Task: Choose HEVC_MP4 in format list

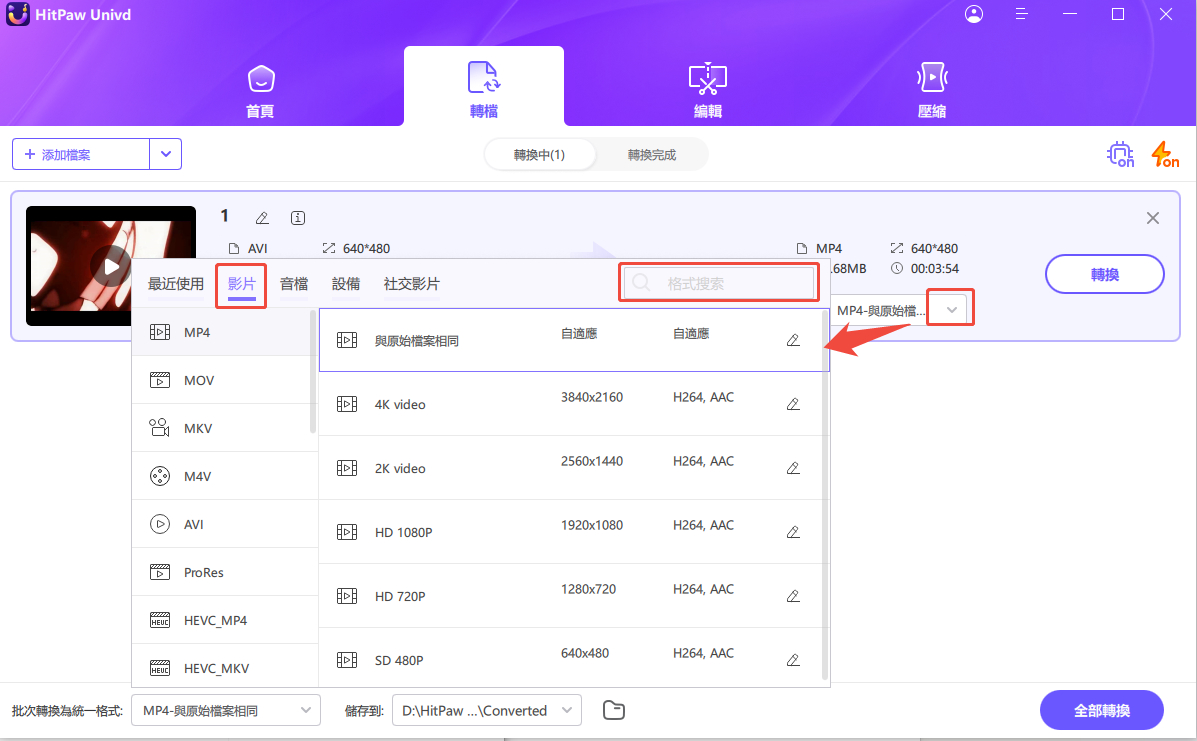Action: [x=224, y=620]
